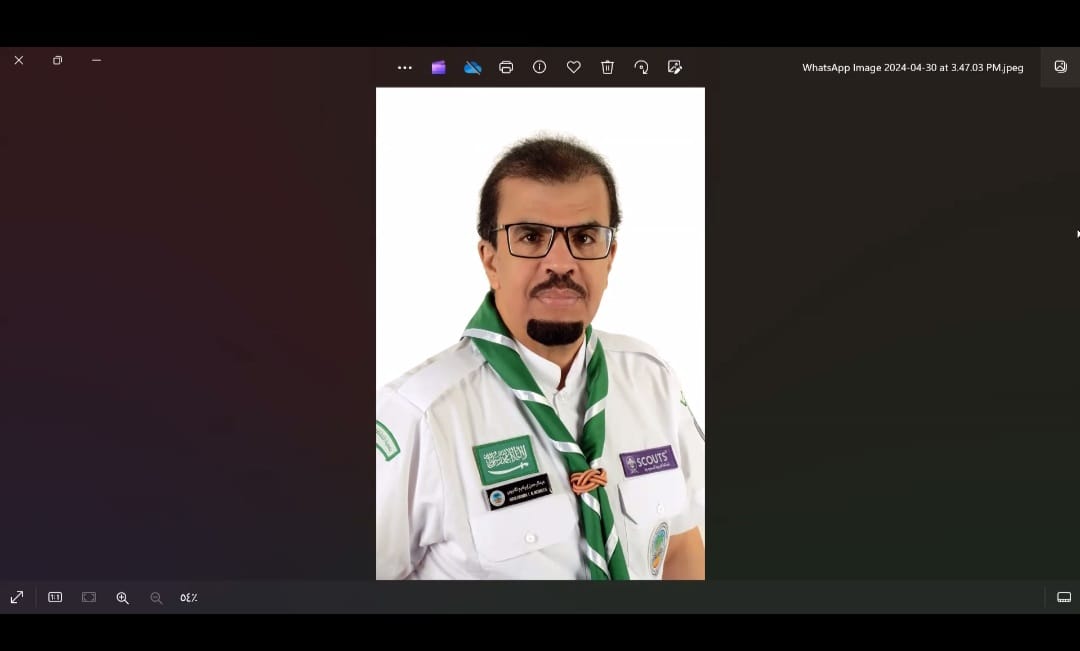Click the OneDrive cloud icon
The image size is (1080, 651).
click(473, 68)
